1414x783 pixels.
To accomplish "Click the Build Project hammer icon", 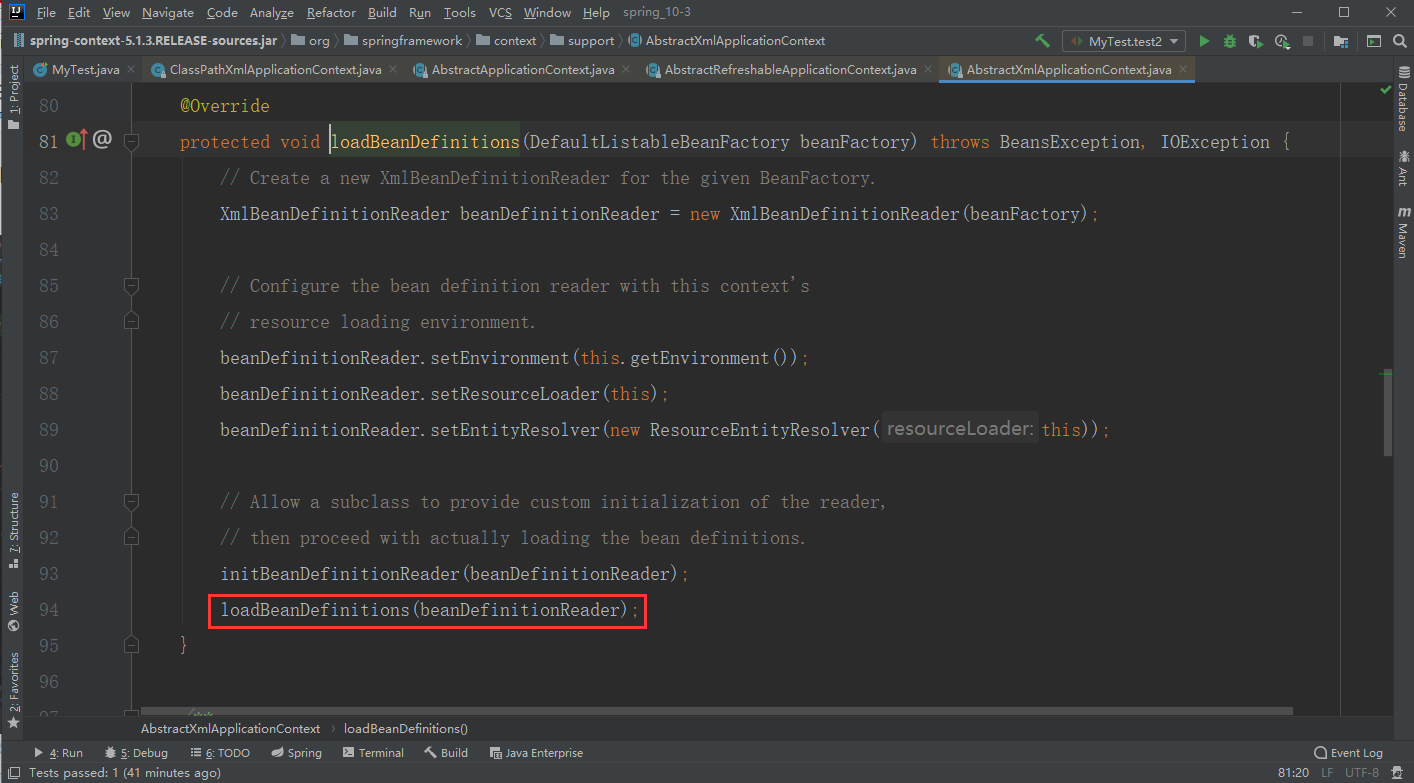I will (1042, 41).
